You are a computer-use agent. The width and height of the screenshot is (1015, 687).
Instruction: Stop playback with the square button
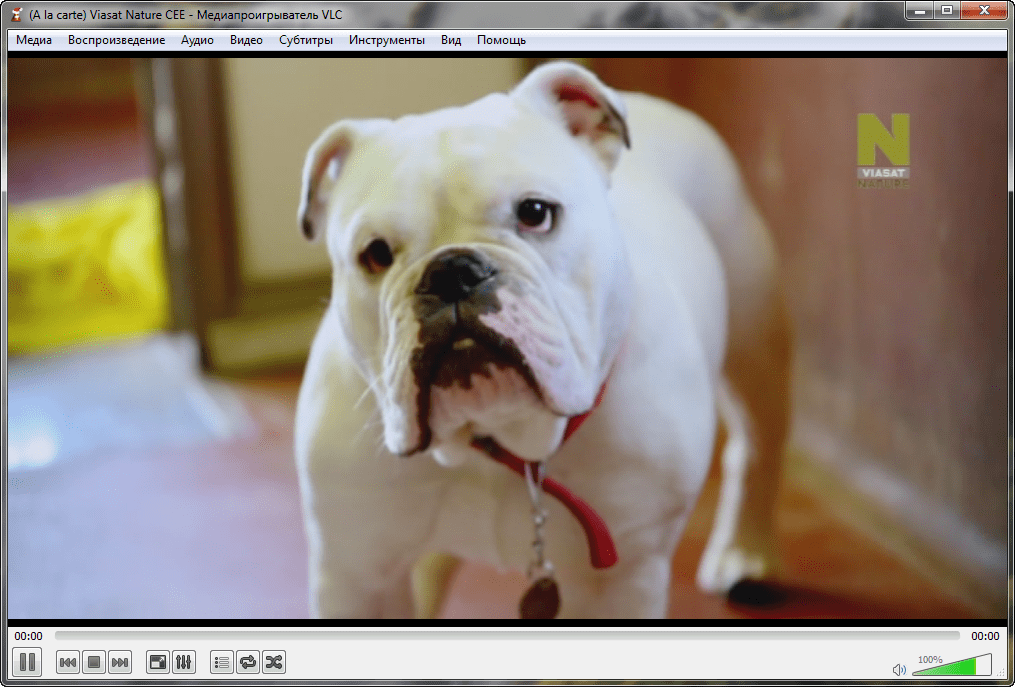94,662
